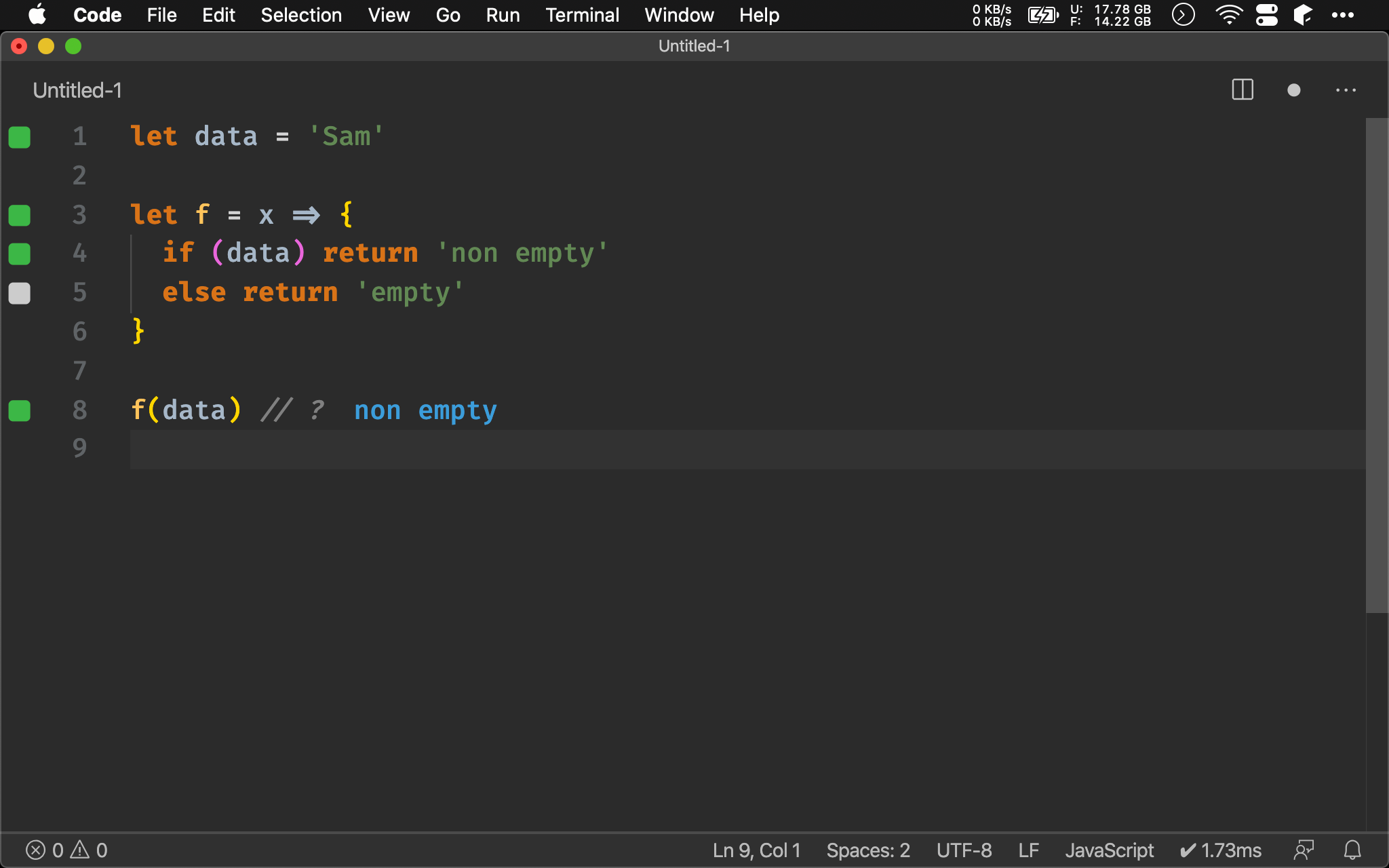Click the closing brace on line 6
Screen dimensions: 1389x868
tap(138, 331)
